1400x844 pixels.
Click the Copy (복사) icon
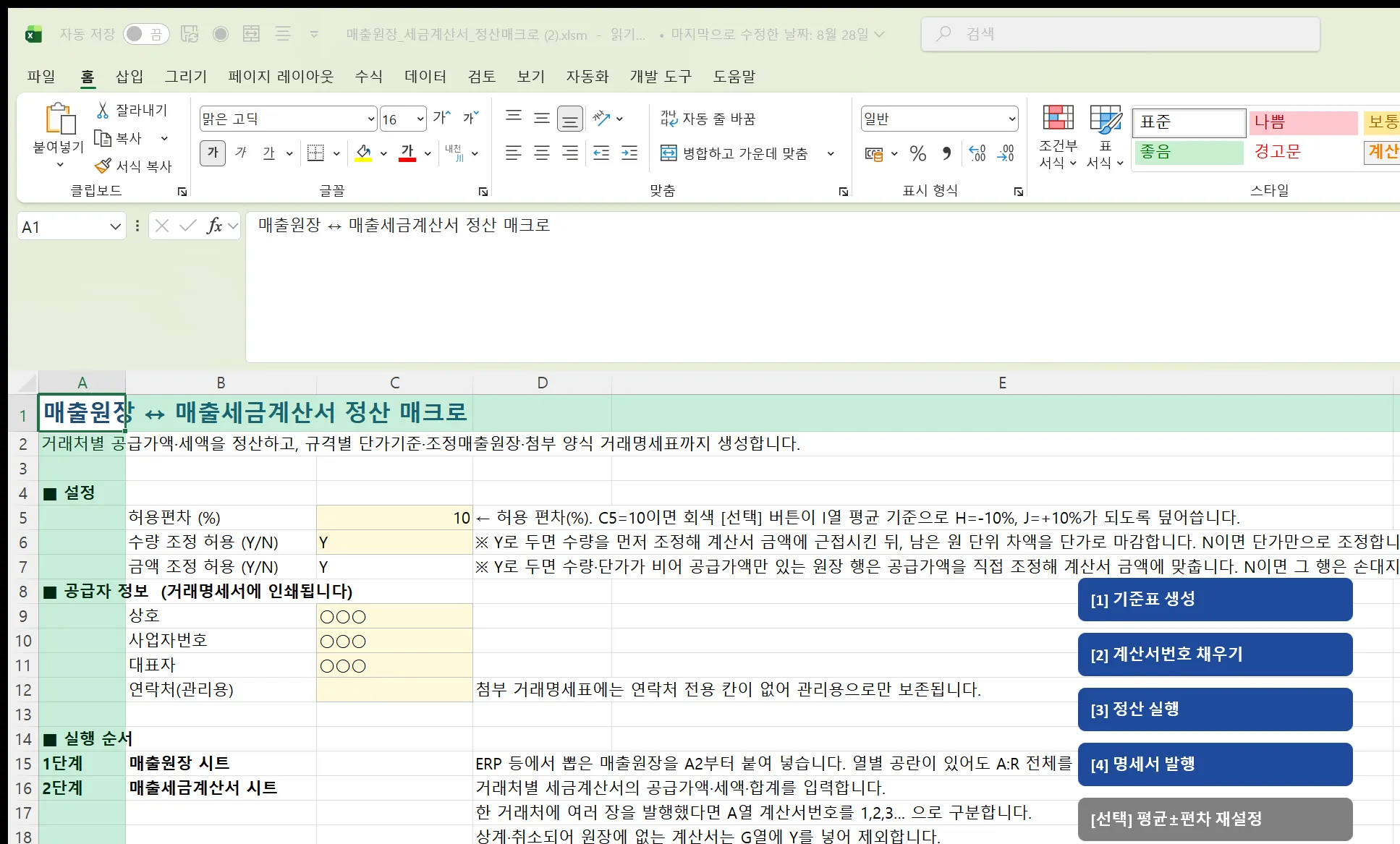tap(103, 138)
